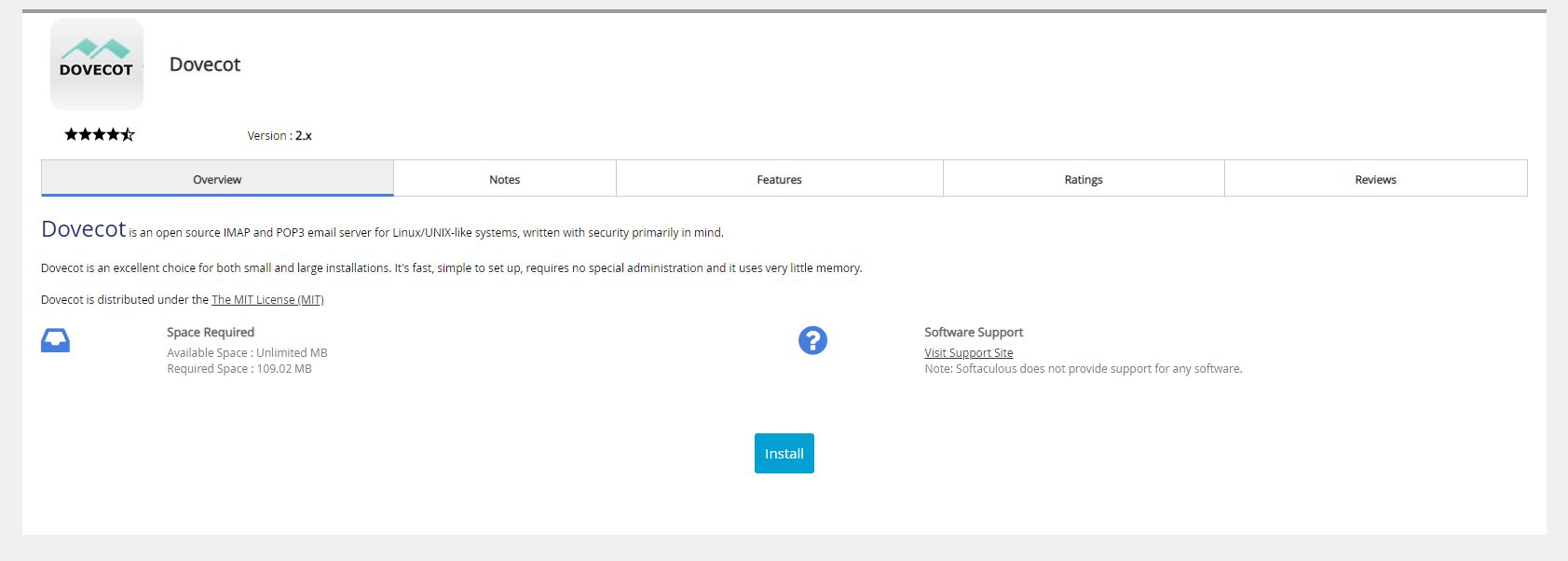
Task: Open The MIT License (MIT) link
Action: pyautogui.click(x=267, y=300)
